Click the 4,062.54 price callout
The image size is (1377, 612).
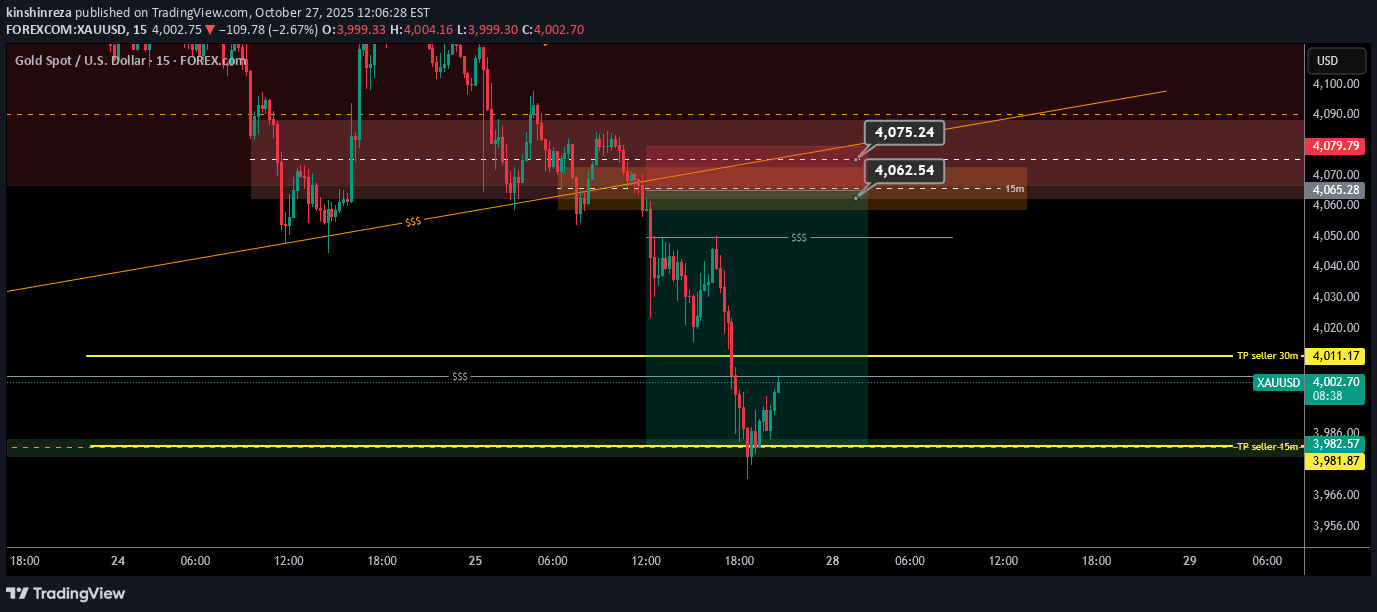click(904, 171)
